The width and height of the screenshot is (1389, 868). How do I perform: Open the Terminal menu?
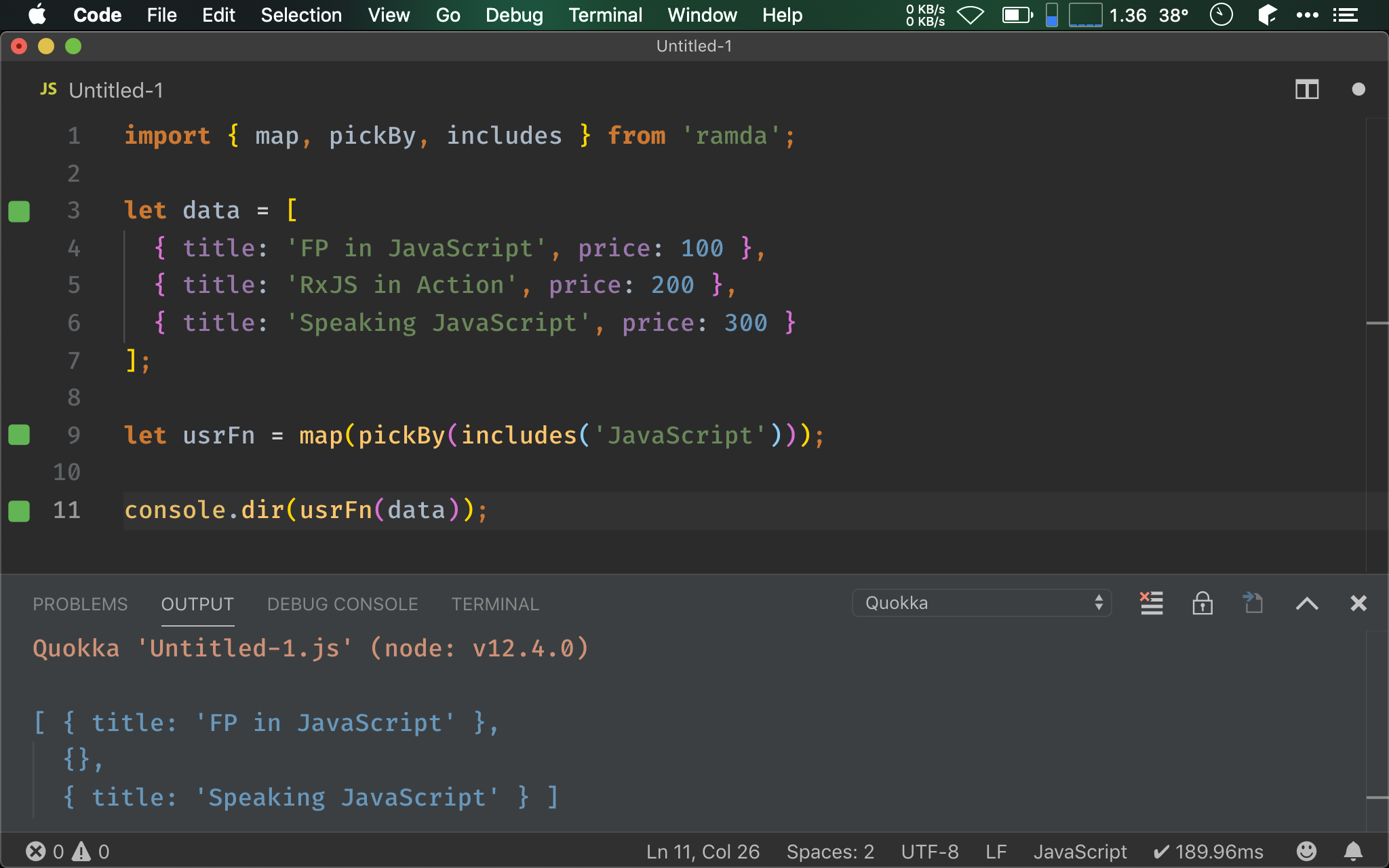[605, 15]
